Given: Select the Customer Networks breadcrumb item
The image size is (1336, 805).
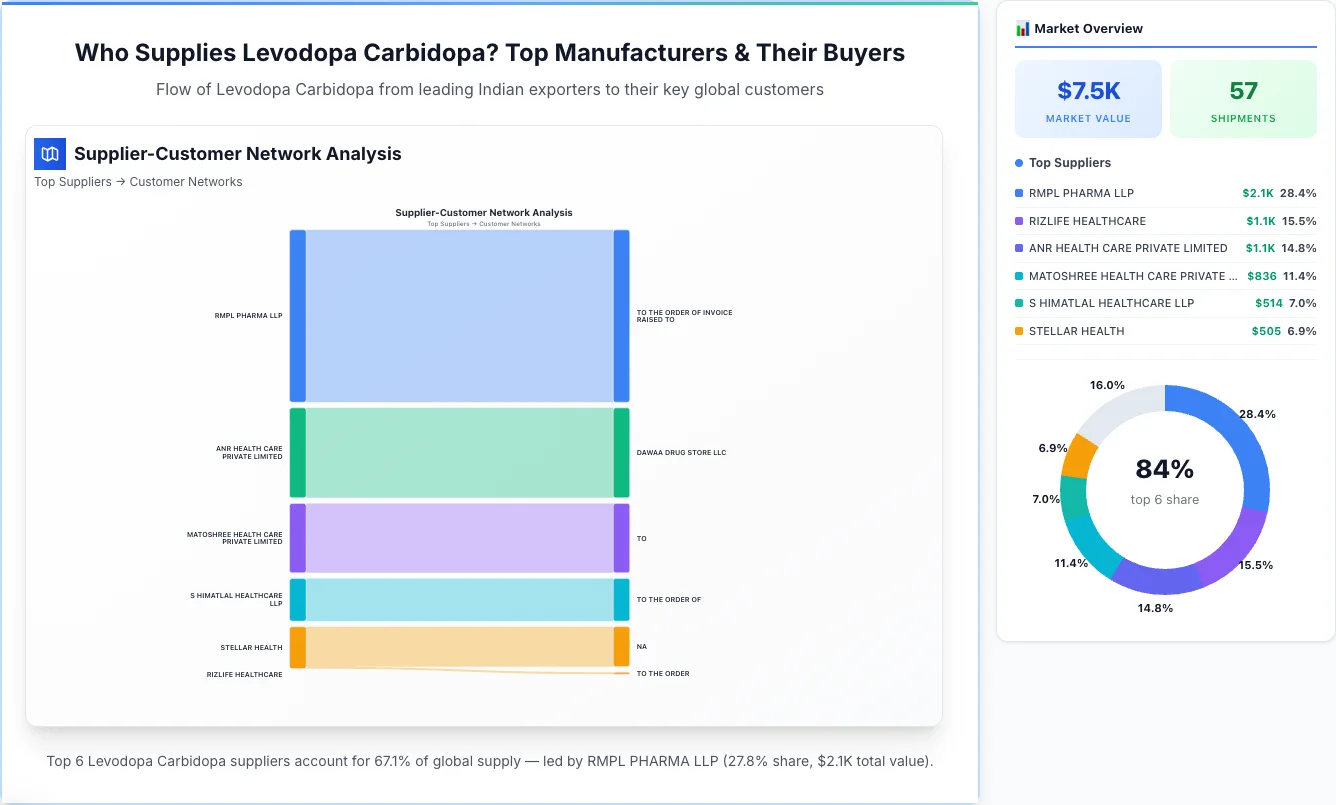Looking at the screenshot, I should click(186, 181).
